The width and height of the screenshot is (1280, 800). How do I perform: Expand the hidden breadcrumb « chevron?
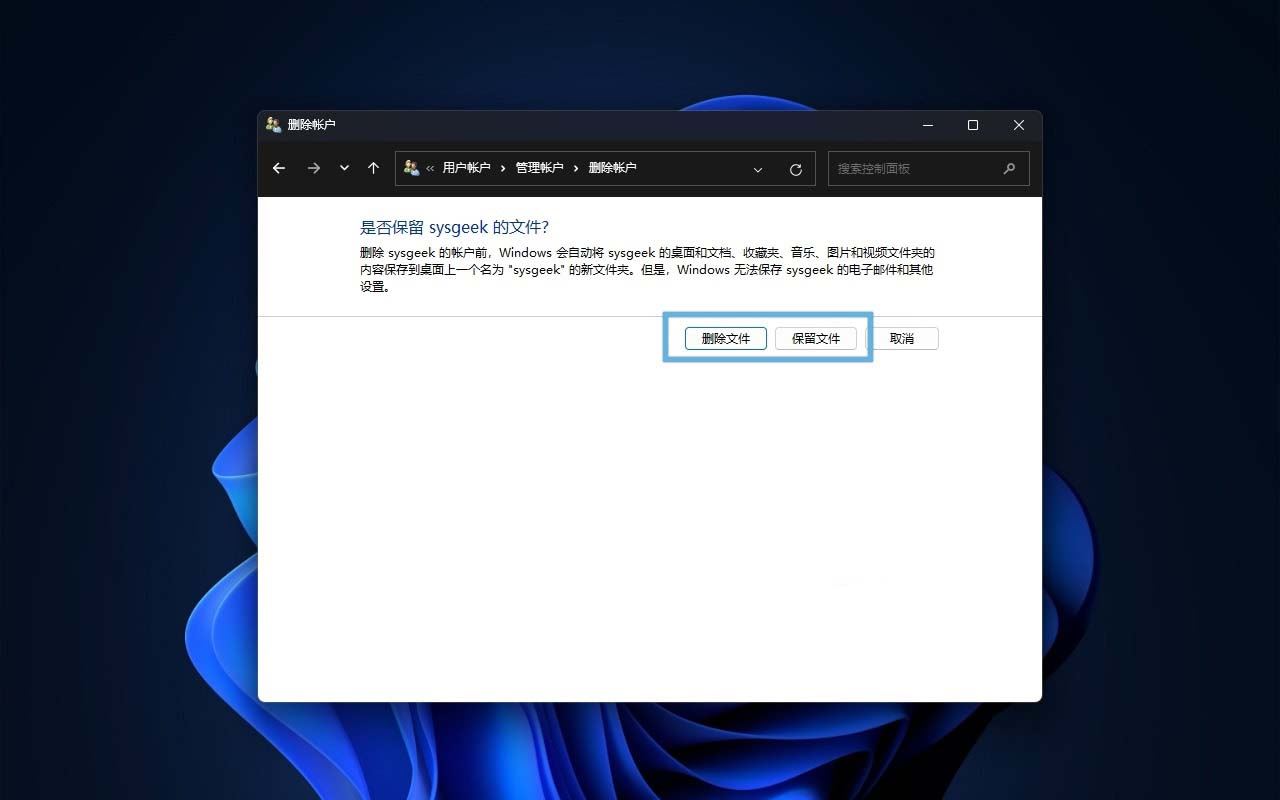(430, 169)
